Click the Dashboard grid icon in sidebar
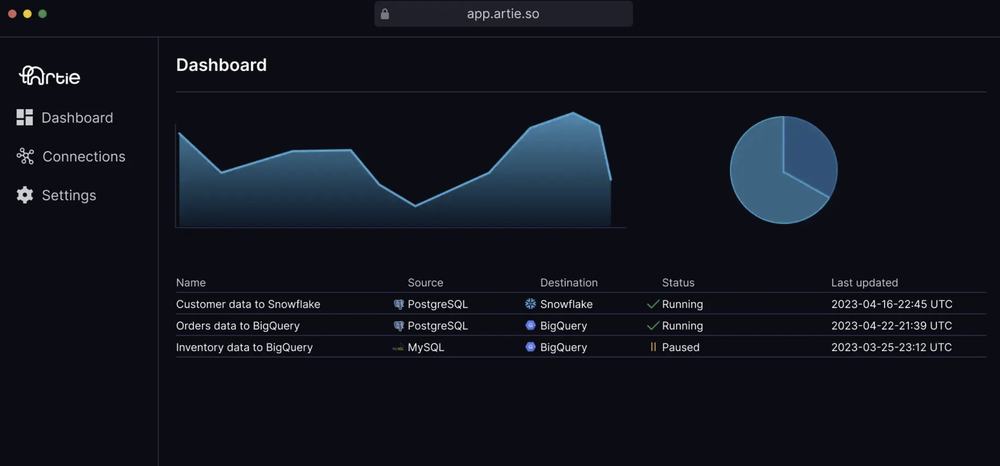The image size is (1000, 466). tap(25, 117)
